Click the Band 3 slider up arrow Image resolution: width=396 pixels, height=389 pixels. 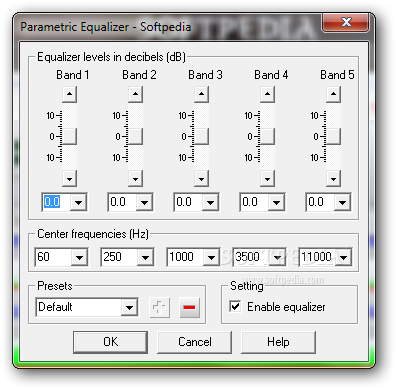201,94
